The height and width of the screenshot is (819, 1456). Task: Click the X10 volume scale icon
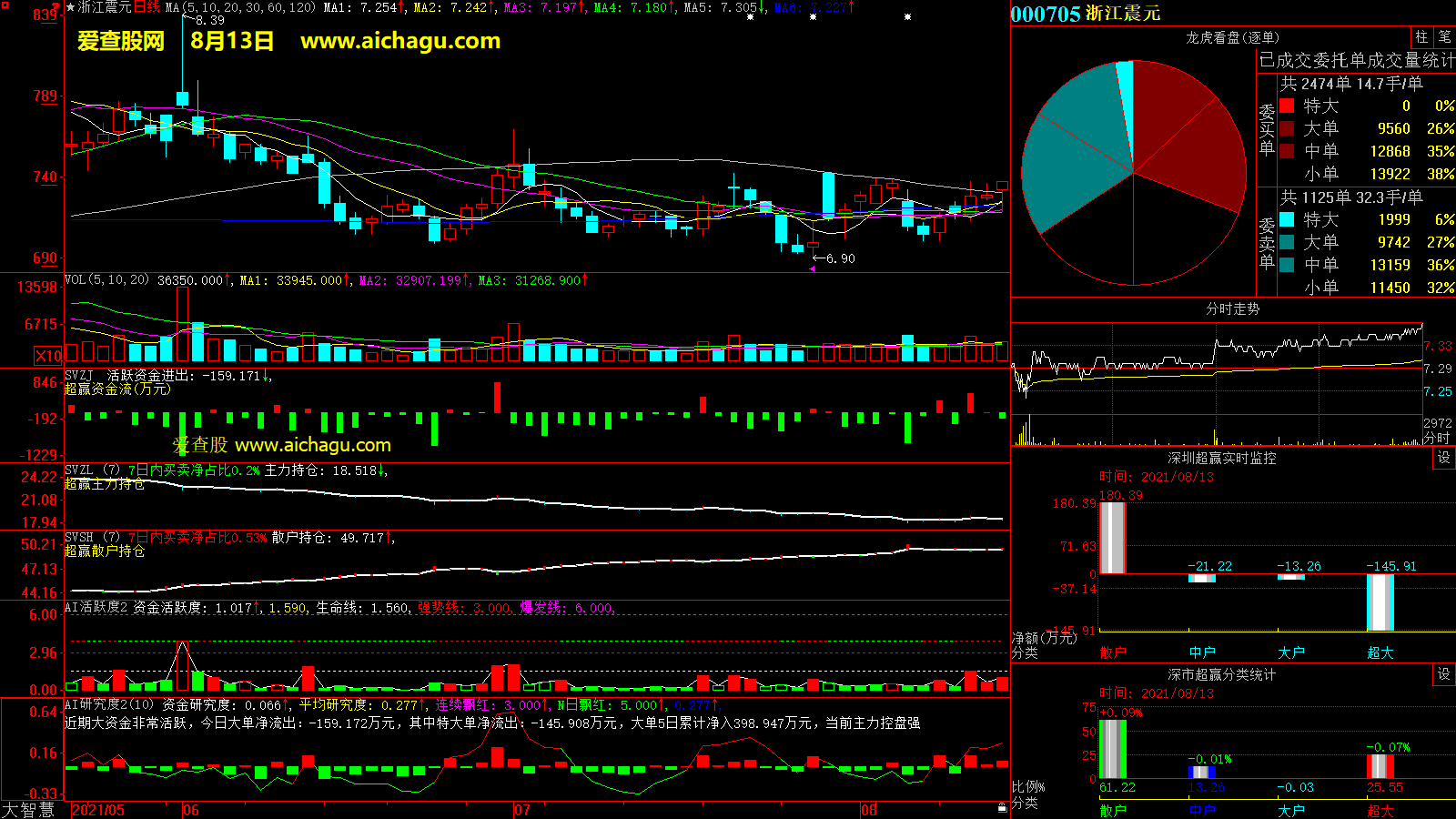point(48,356)
